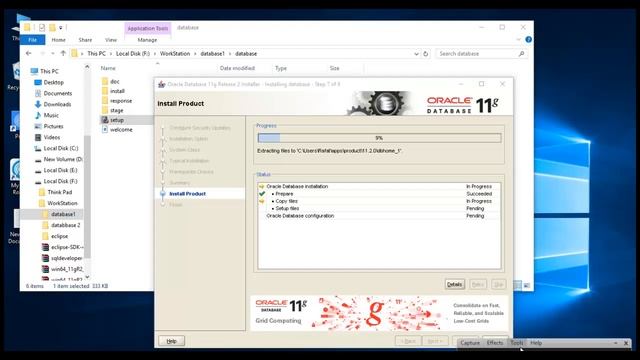Select the welcome file
This screenshot has height=360, width=640.
(x=121, y=130)
